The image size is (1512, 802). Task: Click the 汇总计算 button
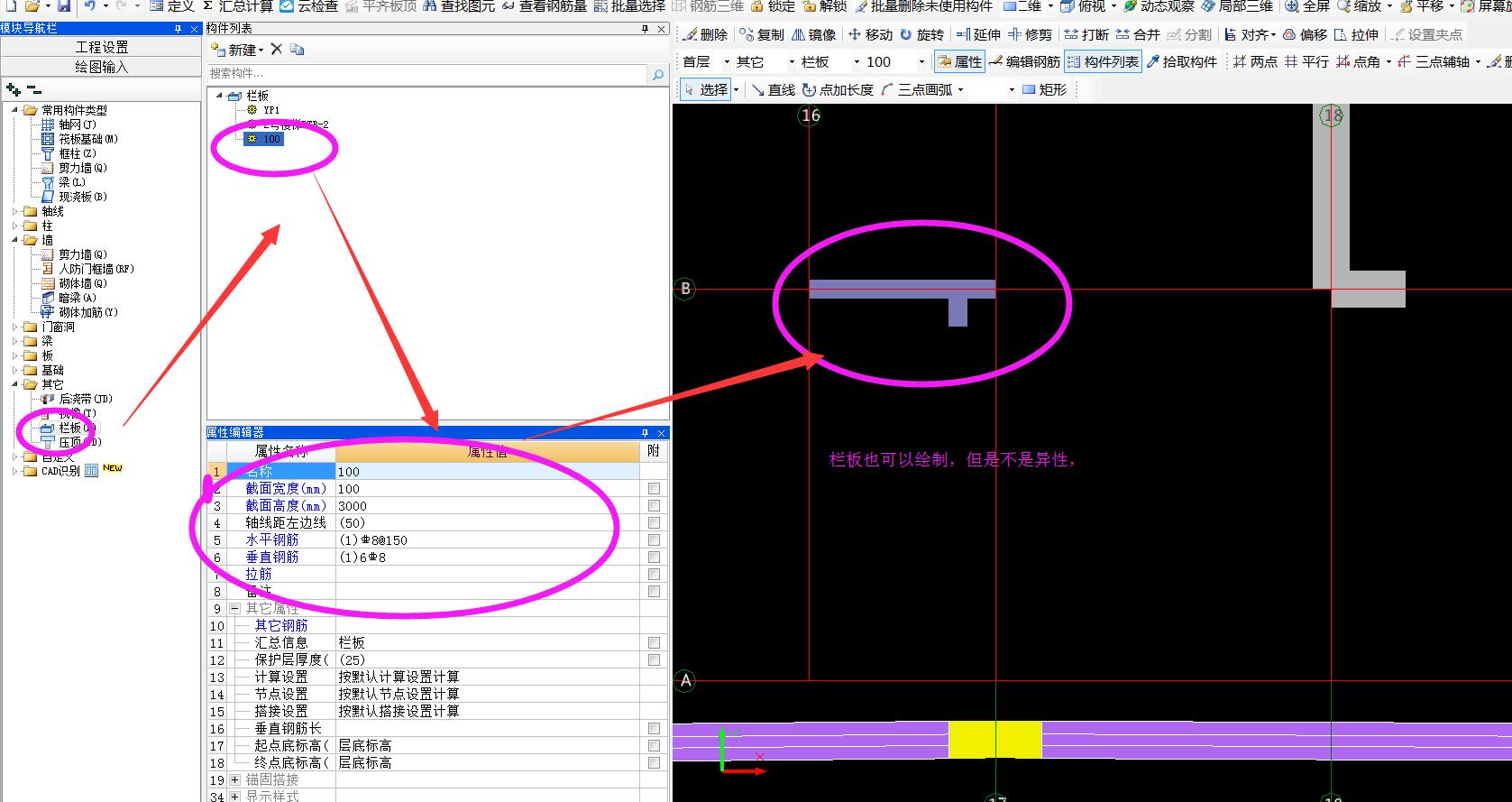(x=237, y=6)
